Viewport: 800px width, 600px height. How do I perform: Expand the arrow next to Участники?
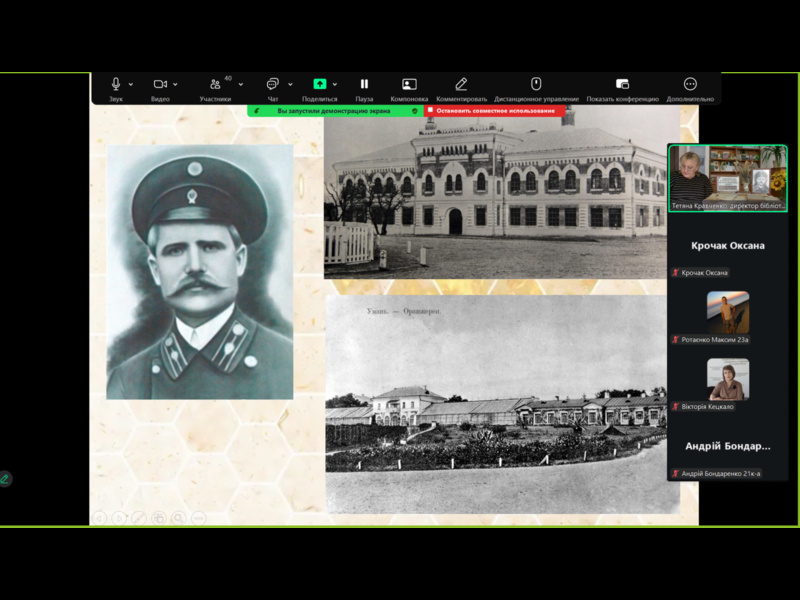coord(241,85)
